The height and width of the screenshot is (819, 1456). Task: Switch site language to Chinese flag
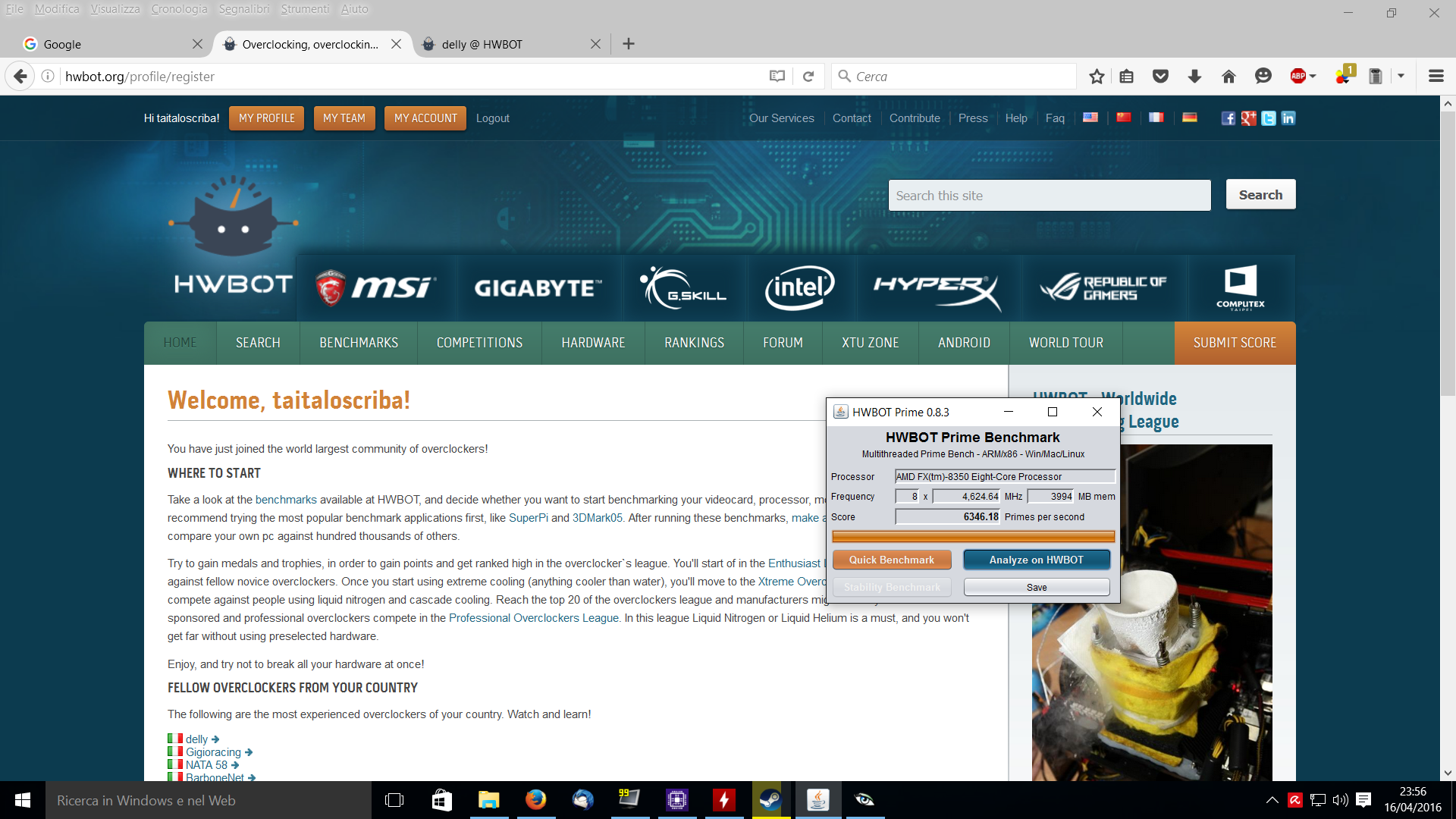(1123, 118)
